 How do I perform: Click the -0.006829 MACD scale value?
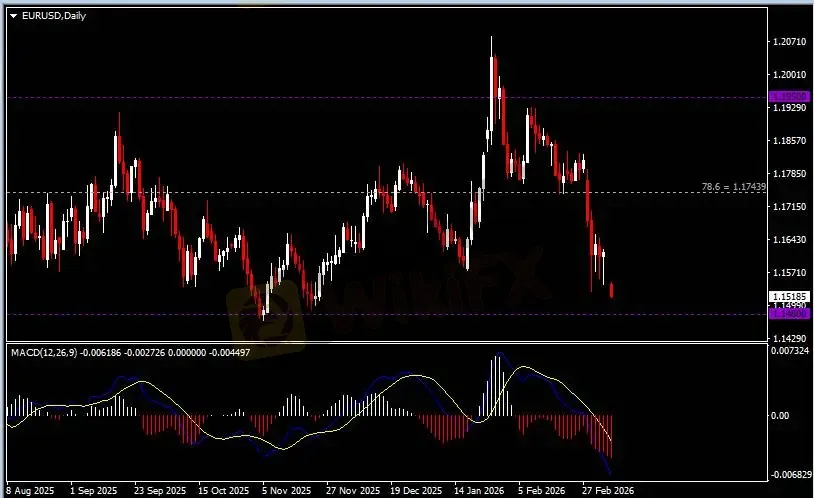pos(789,474)
